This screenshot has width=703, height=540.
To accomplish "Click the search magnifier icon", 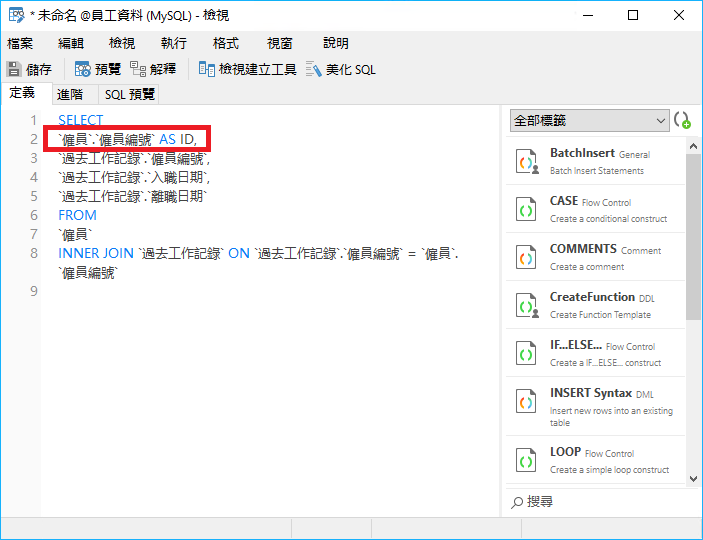I will pos(516,502).
